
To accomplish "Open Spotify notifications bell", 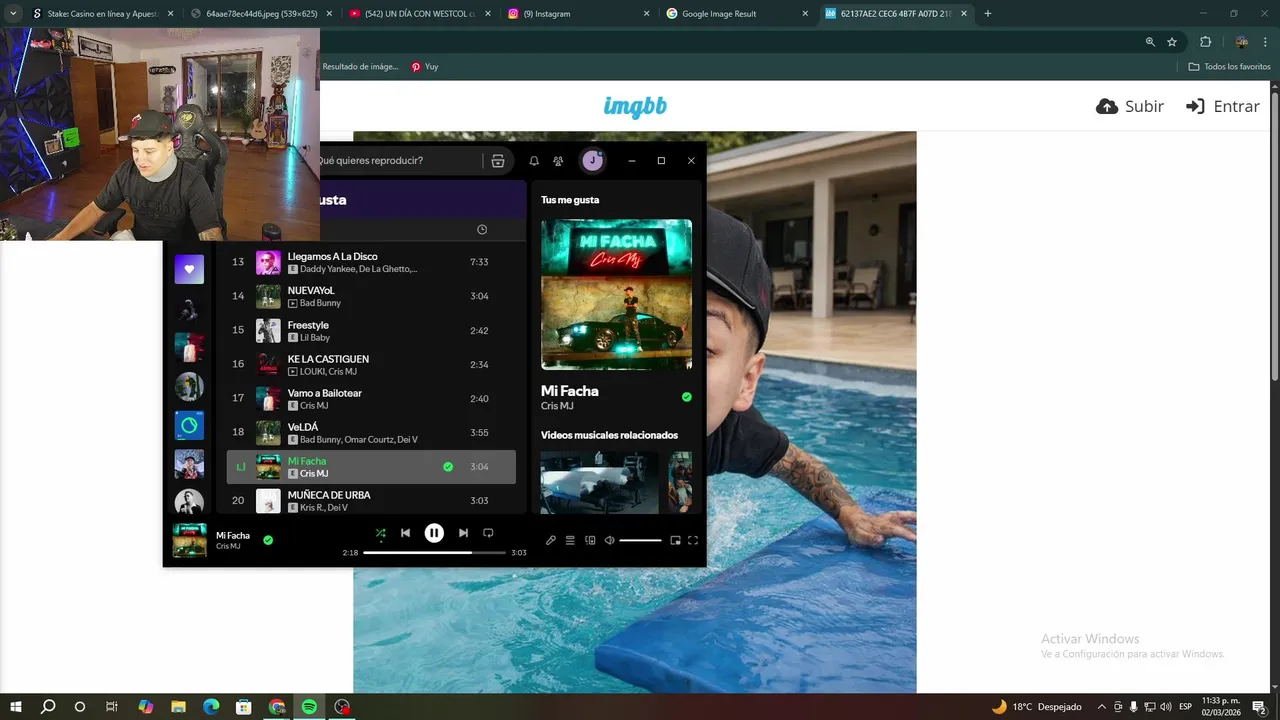I will (x=534, y=161).
